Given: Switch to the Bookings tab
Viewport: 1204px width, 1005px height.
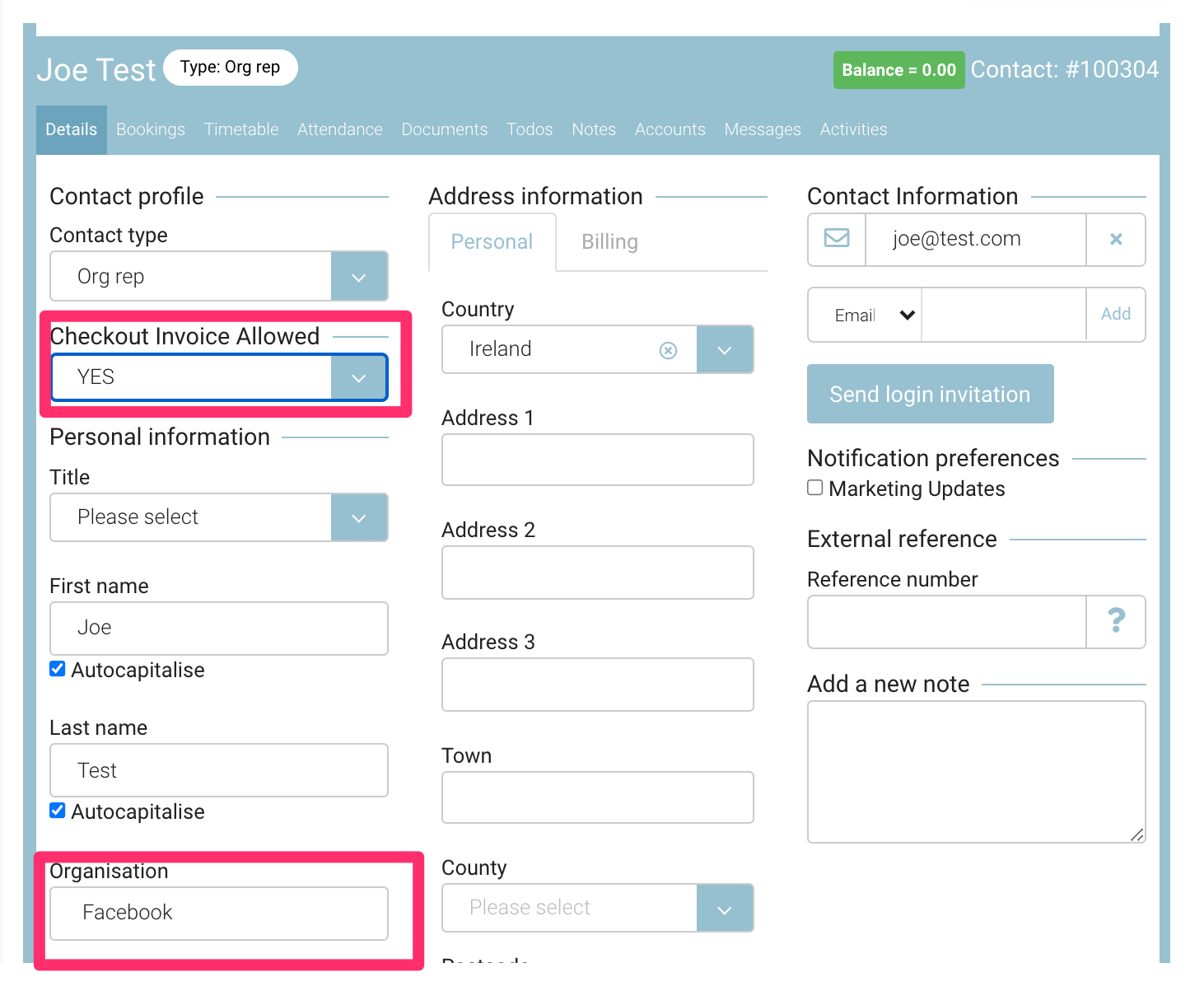Looking at the screenshot, I should (151, 129).
